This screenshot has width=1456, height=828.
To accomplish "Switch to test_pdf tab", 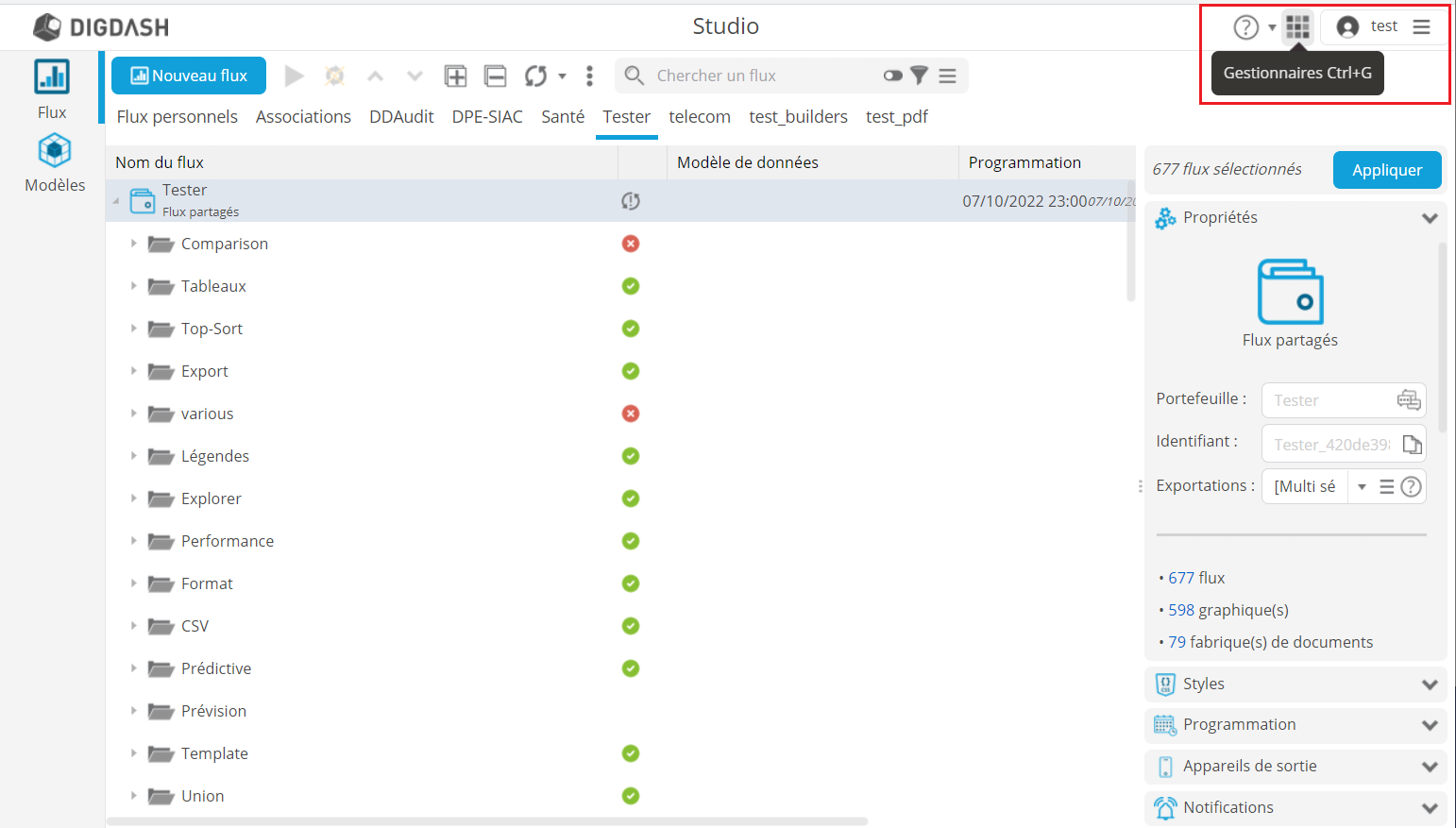I will pos(897,116).
